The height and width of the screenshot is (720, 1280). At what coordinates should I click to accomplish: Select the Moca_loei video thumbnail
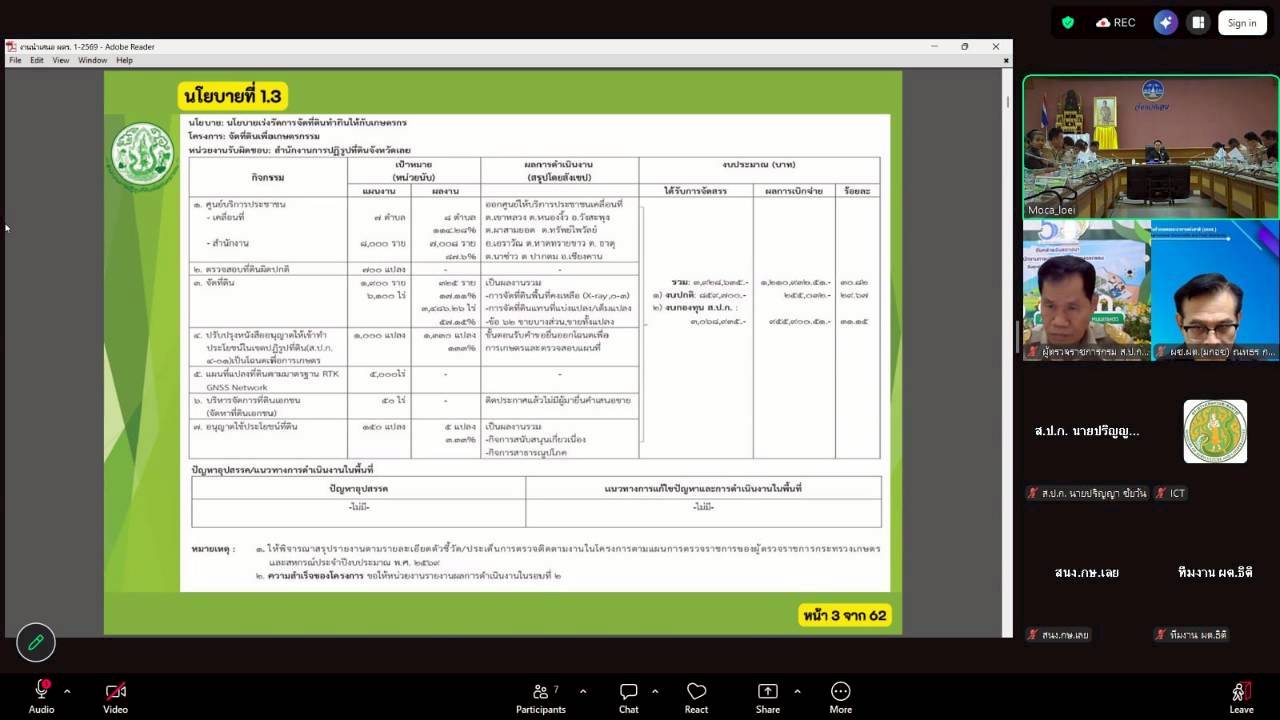pos(1150,147)
